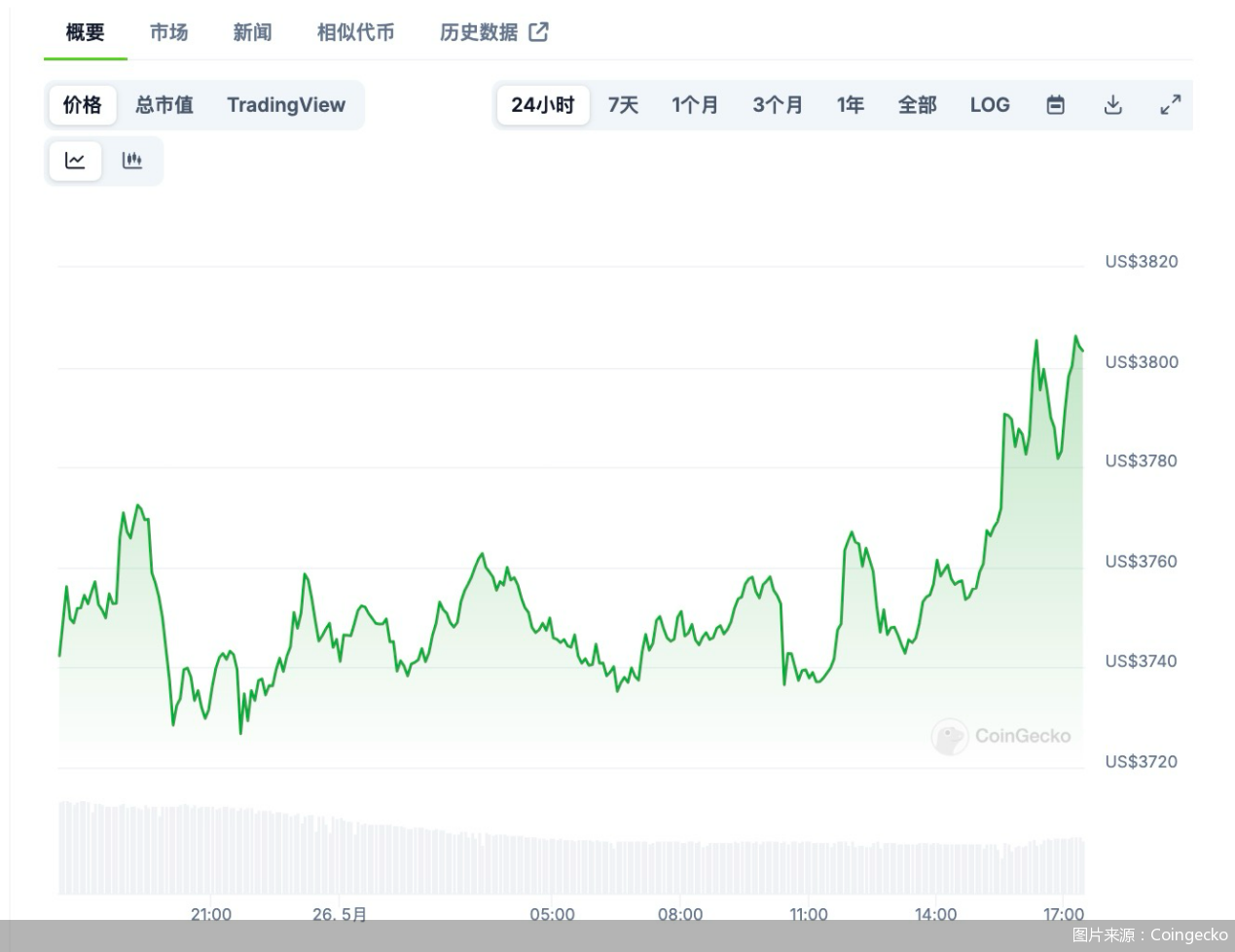The image size is (1235, 952).
Task: Toggle the 总市值 chart view
Action: (163, 105)
